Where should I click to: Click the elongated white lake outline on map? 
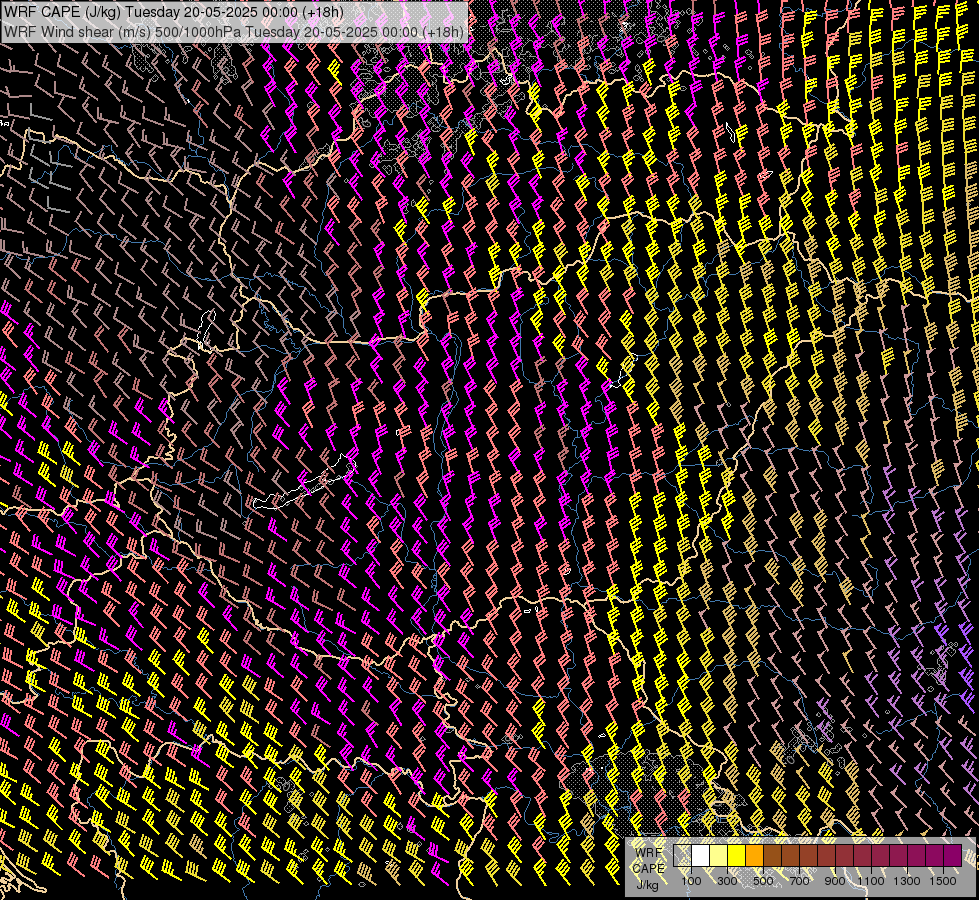tap(304, 483)
